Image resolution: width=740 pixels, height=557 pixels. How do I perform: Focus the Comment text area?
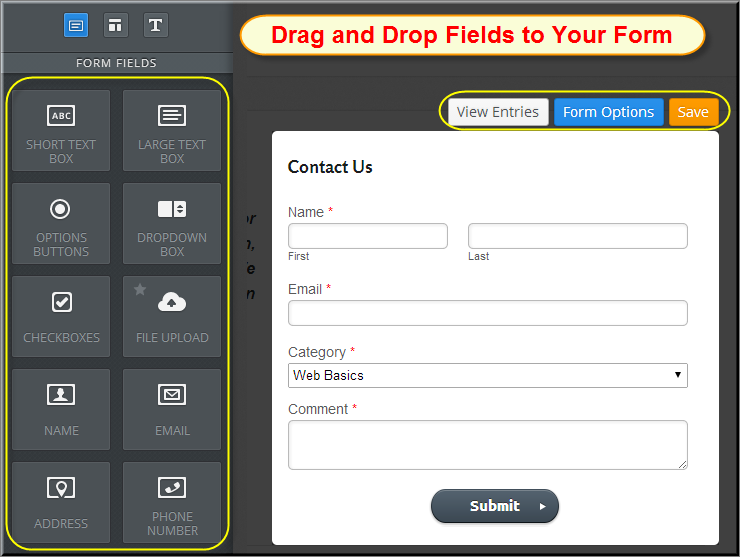[487, 444]
